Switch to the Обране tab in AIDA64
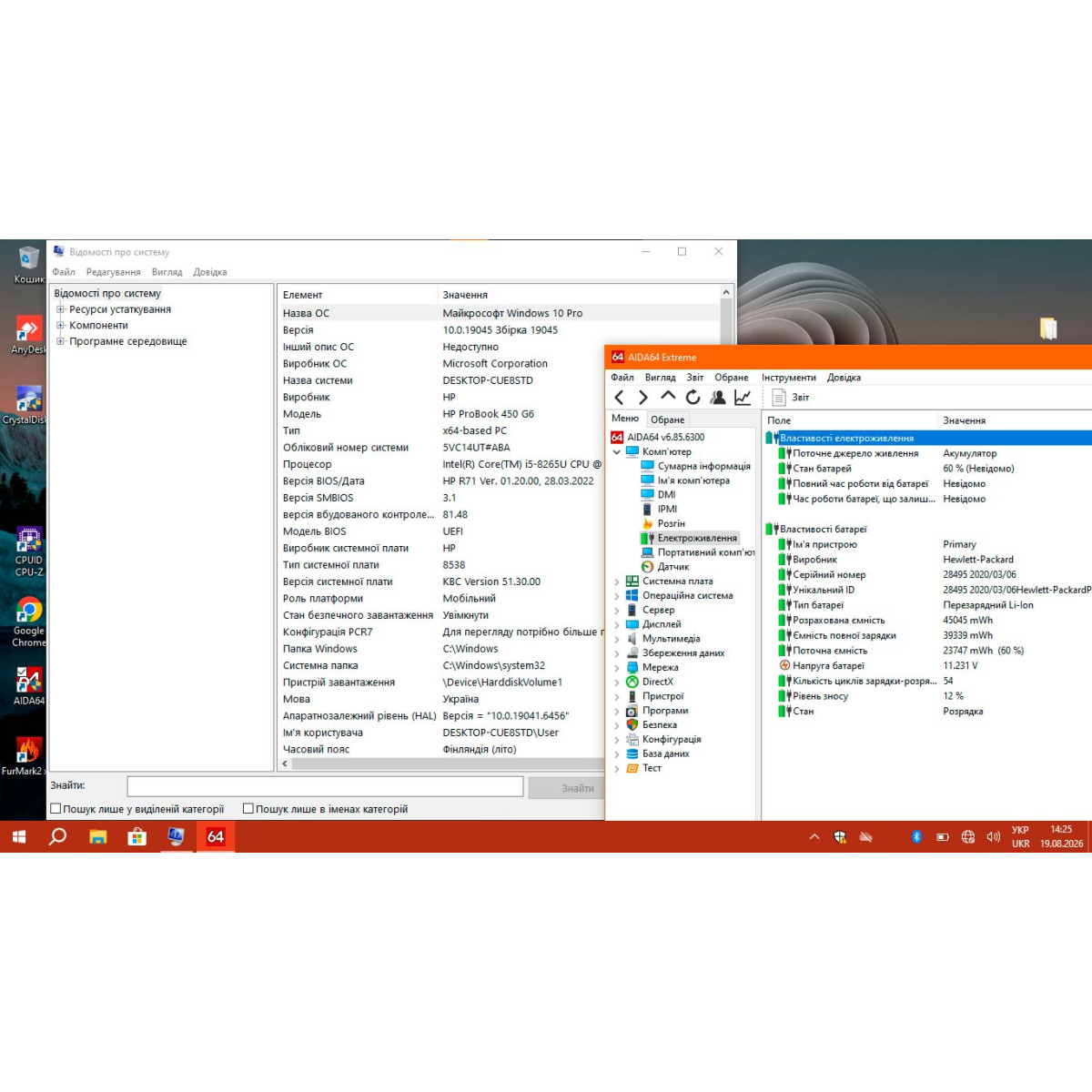Screen dimensions: 1092x1092 (668, 420)
